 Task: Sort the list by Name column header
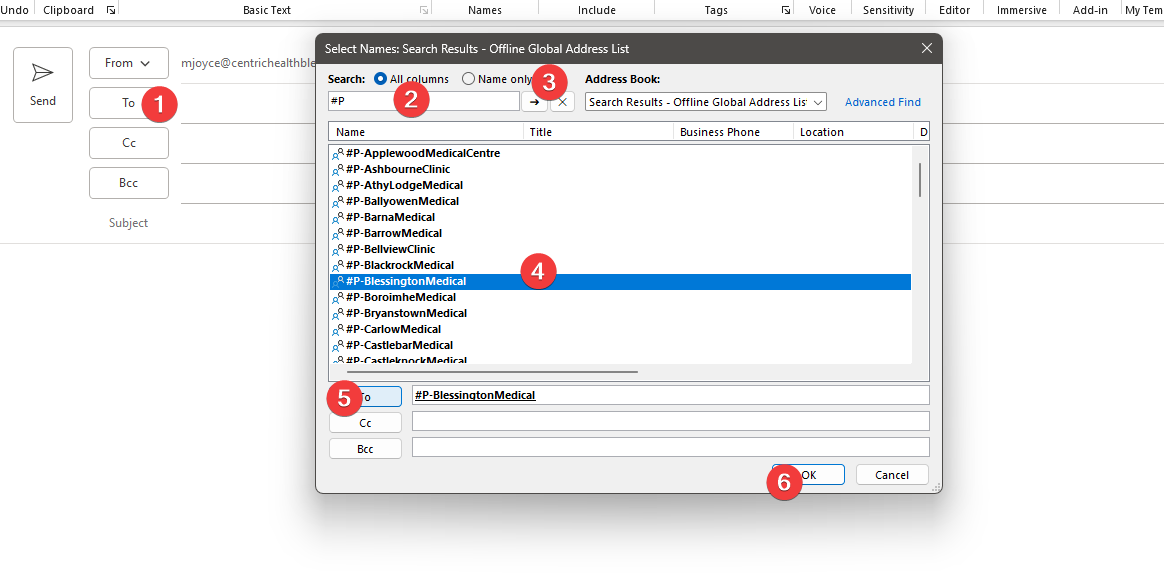click(x=427, y=132)
